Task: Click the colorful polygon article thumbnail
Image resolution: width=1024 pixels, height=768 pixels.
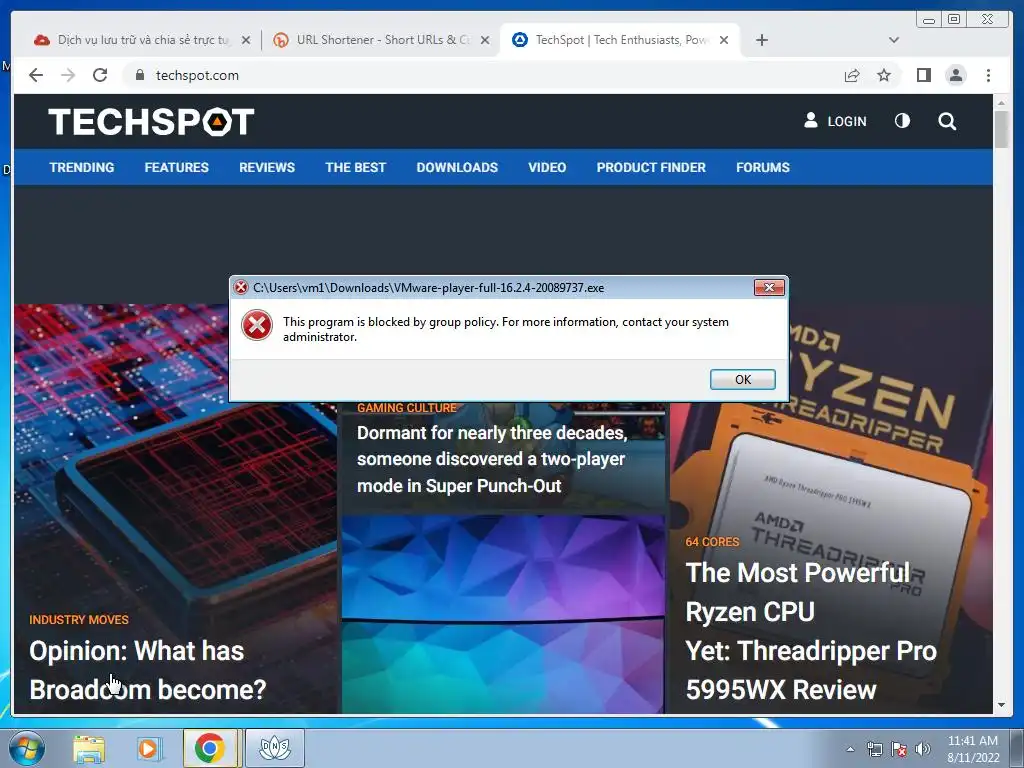Action: coord(503,614)
